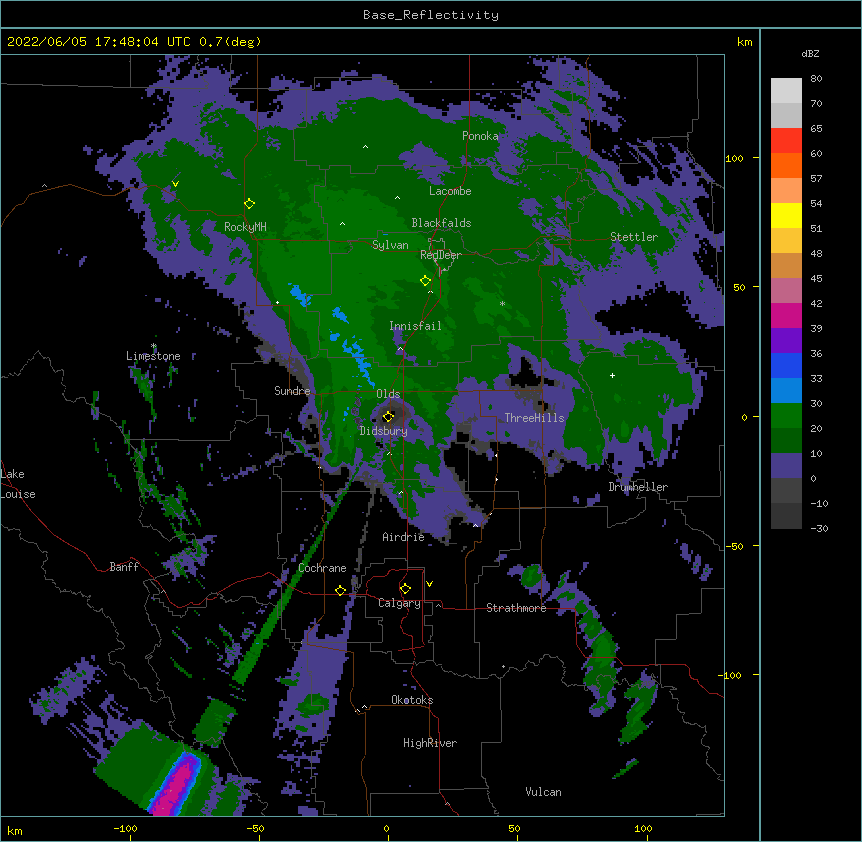The height and width of the screenshot is (842, 862).
Task: Click the Banff town label
Action: (x=124, y=567)
